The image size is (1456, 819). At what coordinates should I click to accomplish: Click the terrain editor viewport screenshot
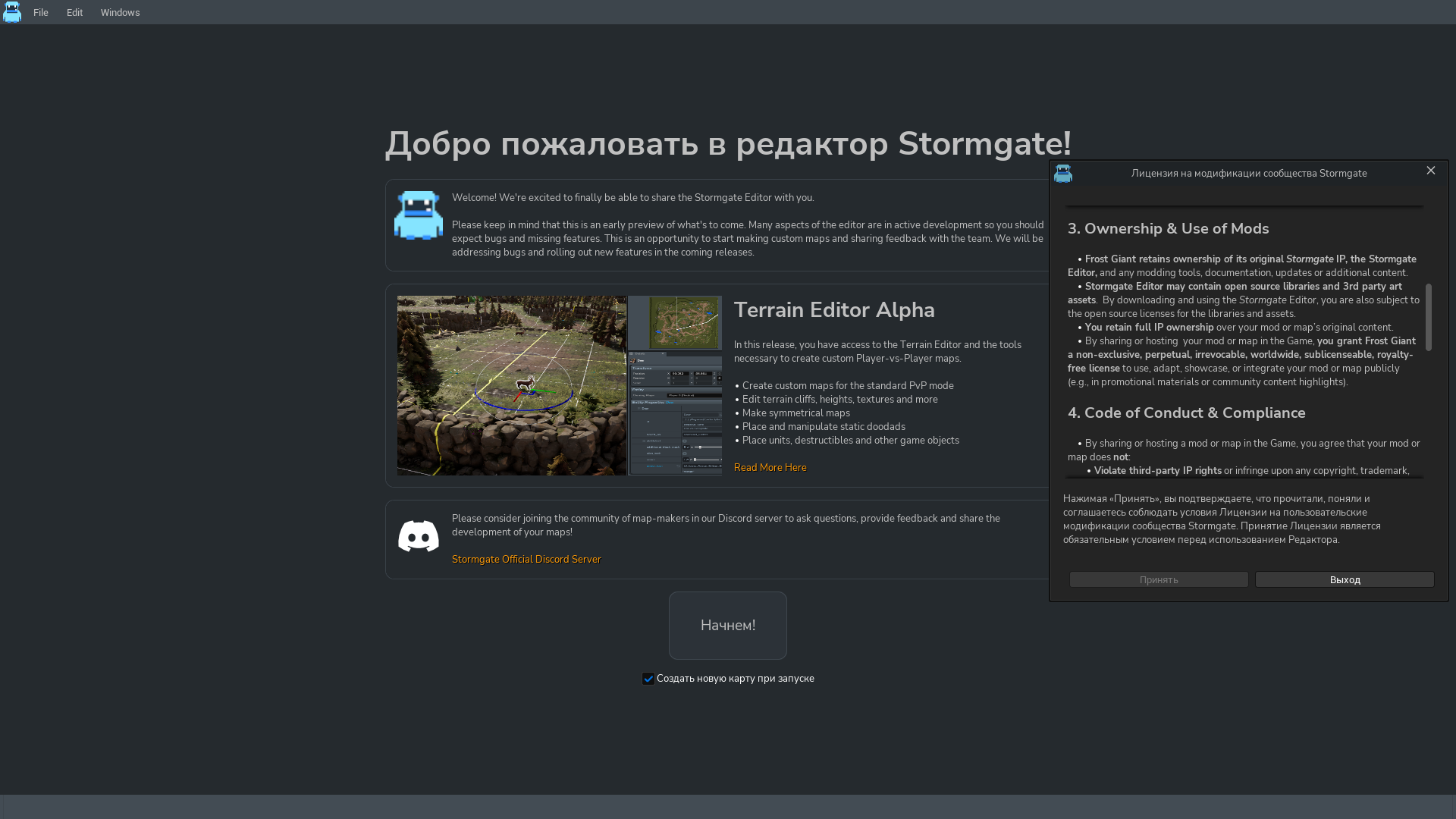click(511, 385)
